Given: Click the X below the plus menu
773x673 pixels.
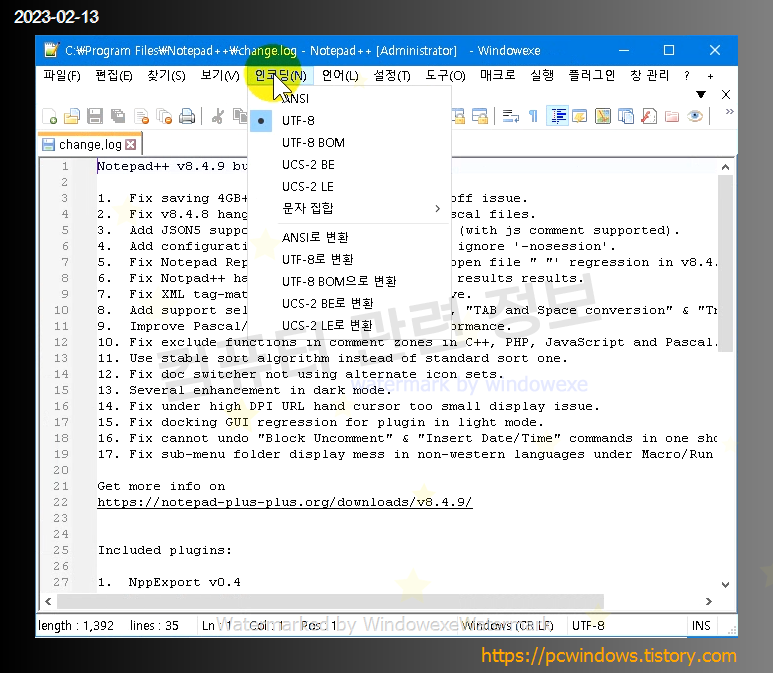Looking at the screenshot, I should coord(726,94).
